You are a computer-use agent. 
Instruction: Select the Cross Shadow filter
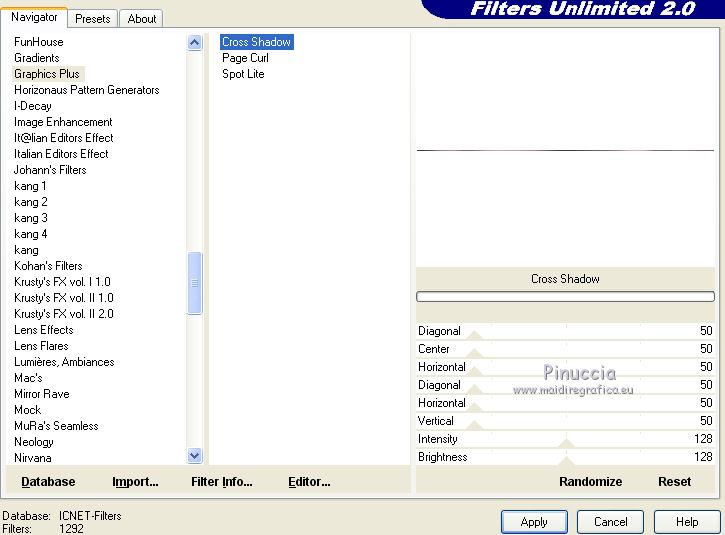point(257,42)
